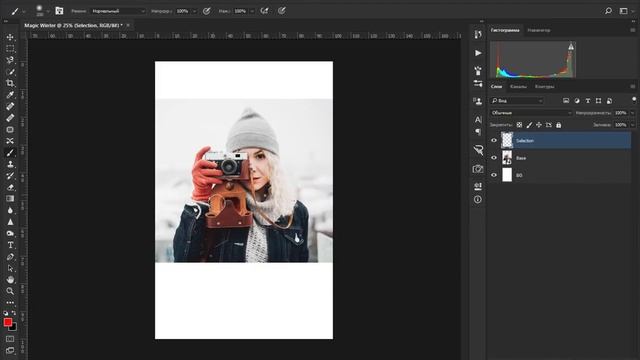Hide the Base layer
This screenshot has height=360, width=640.
pyautogui.click(x=494, y=158)
